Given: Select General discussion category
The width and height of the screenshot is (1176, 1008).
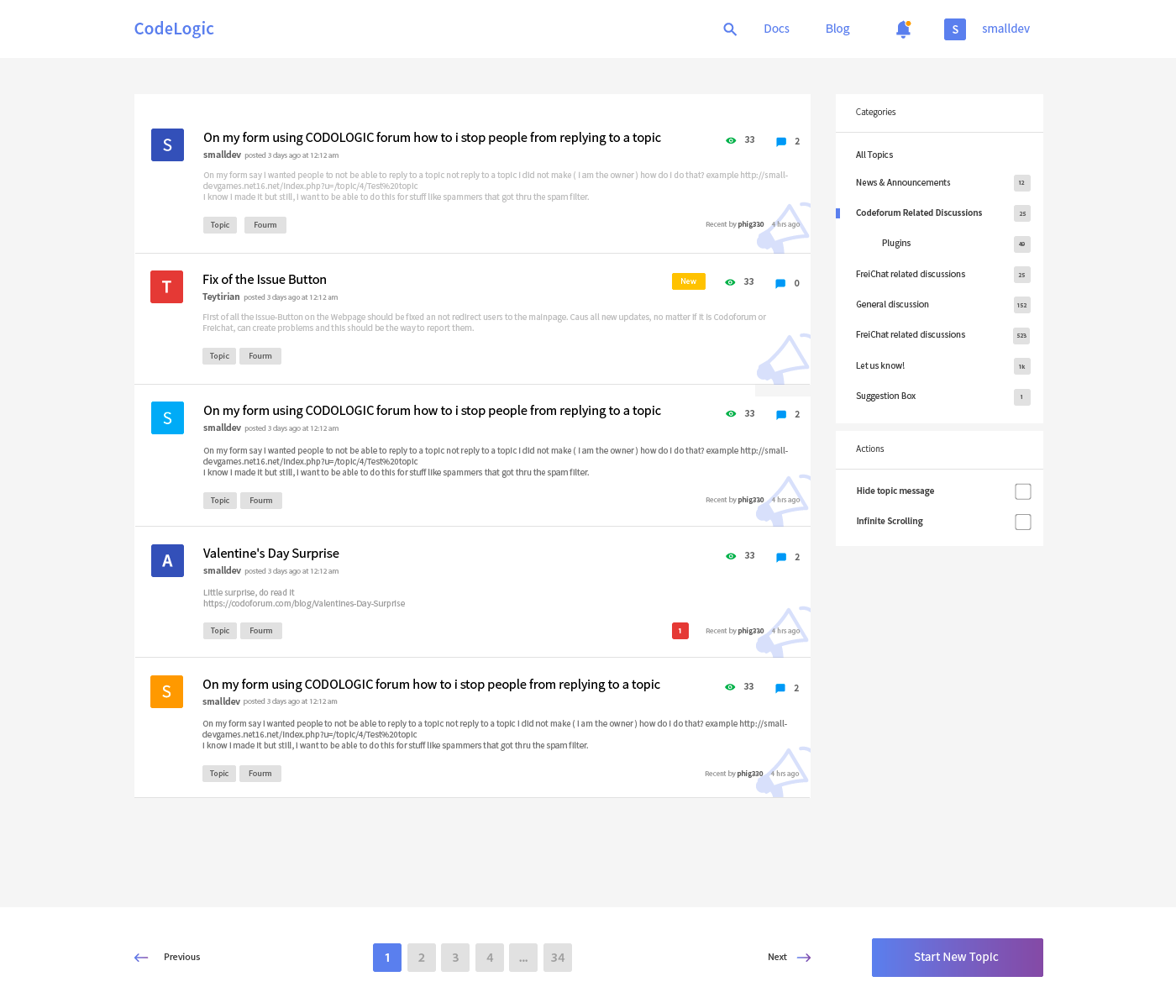Looking at the screenshot, I should point(892,304).
